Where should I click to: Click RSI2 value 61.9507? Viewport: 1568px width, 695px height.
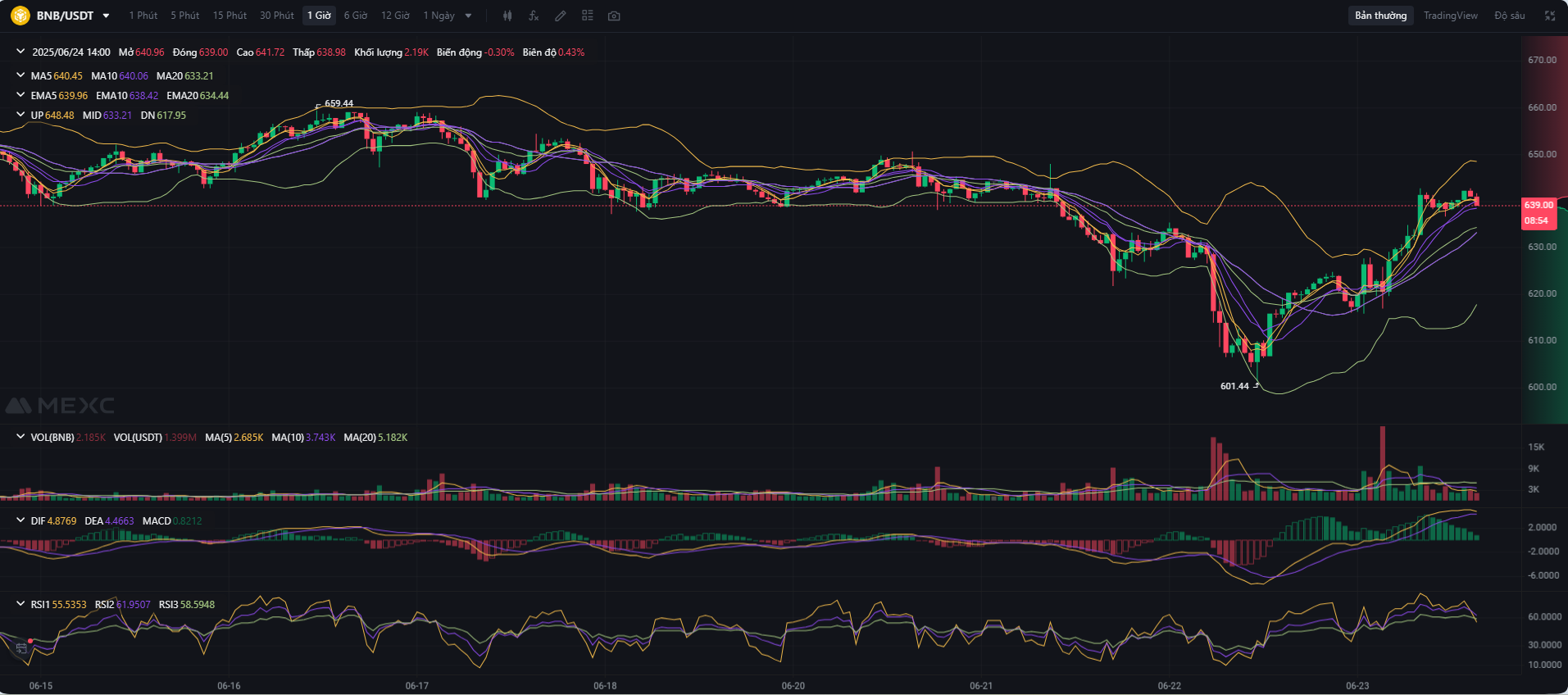[134, 604]
